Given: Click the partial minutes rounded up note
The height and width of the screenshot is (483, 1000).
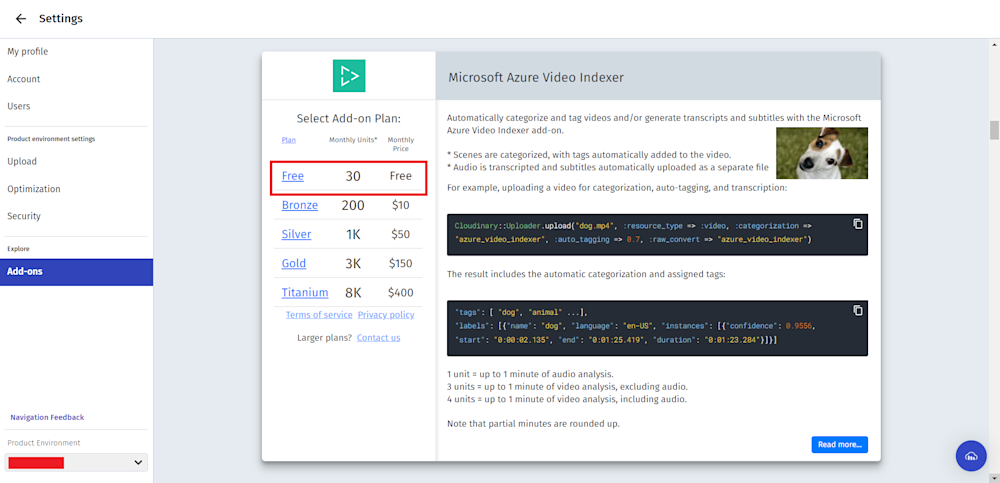Looking at the screenshot, I should pos(533,424).
